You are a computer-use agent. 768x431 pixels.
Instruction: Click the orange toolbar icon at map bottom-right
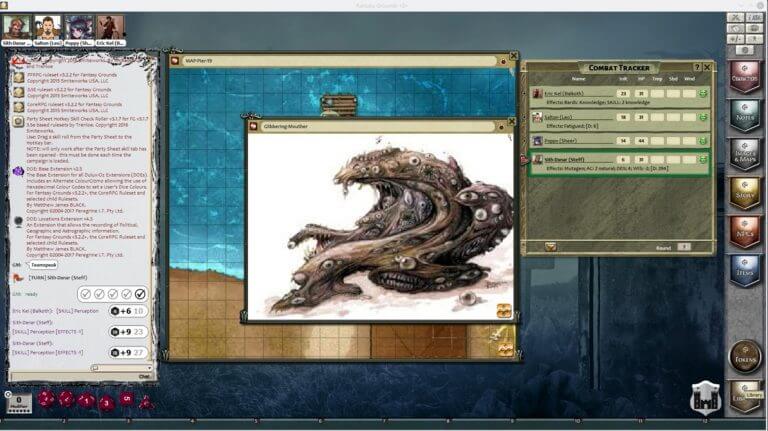tap(505, 349)
